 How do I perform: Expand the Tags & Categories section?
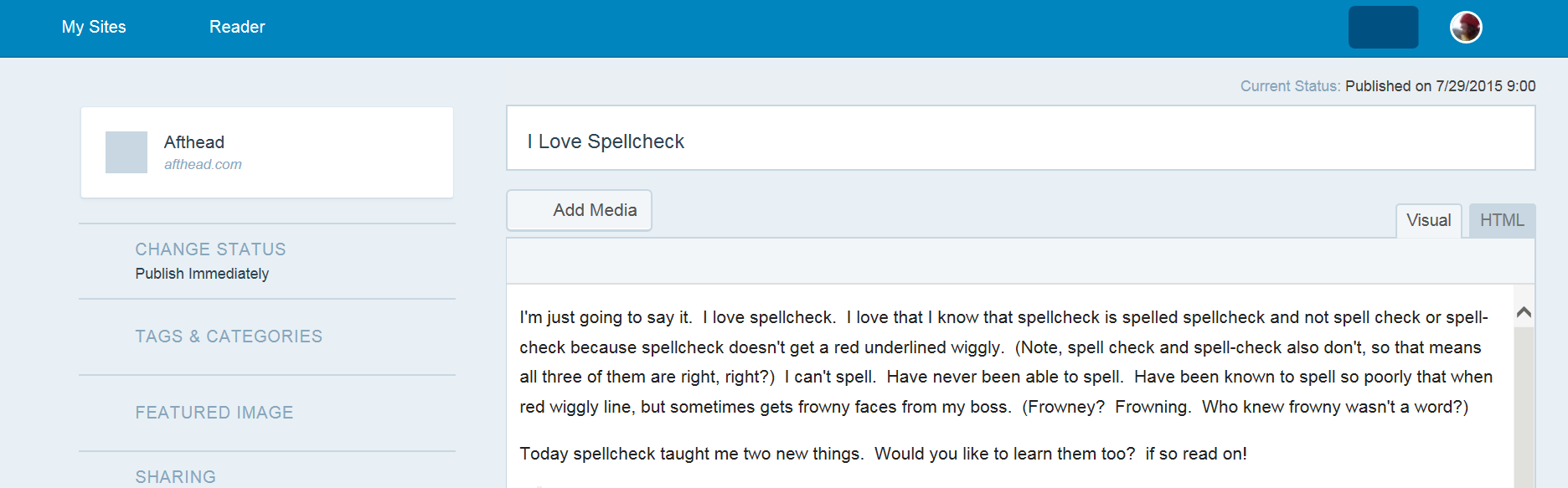click(x=229, y=336)
